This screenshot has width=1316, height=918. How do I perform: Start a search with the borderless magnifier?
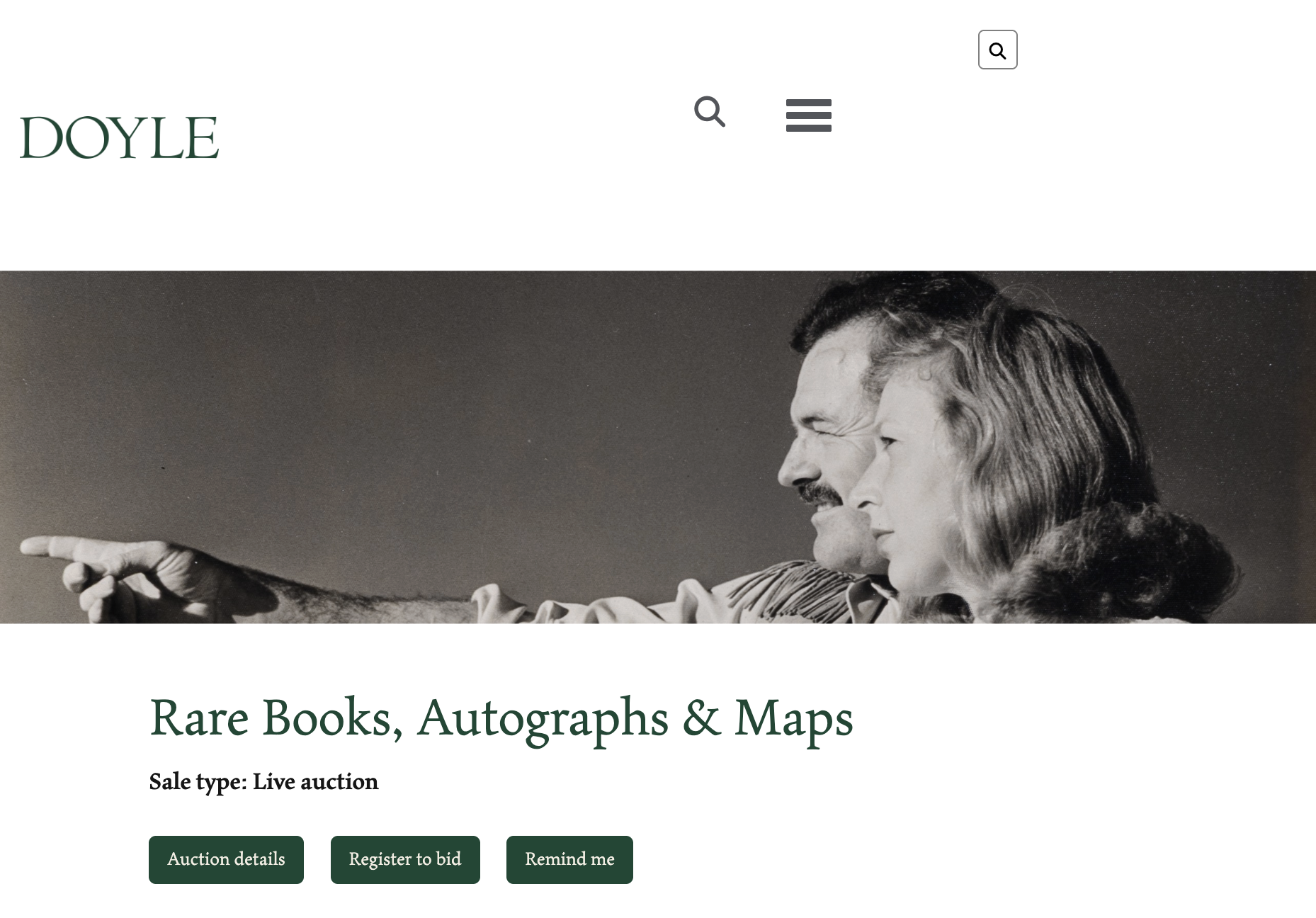click(x=710, y=112)
